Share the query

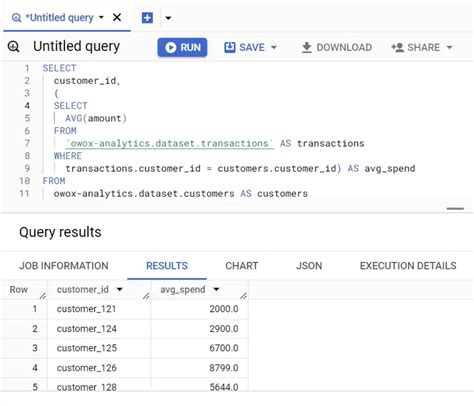click(415, 47)
